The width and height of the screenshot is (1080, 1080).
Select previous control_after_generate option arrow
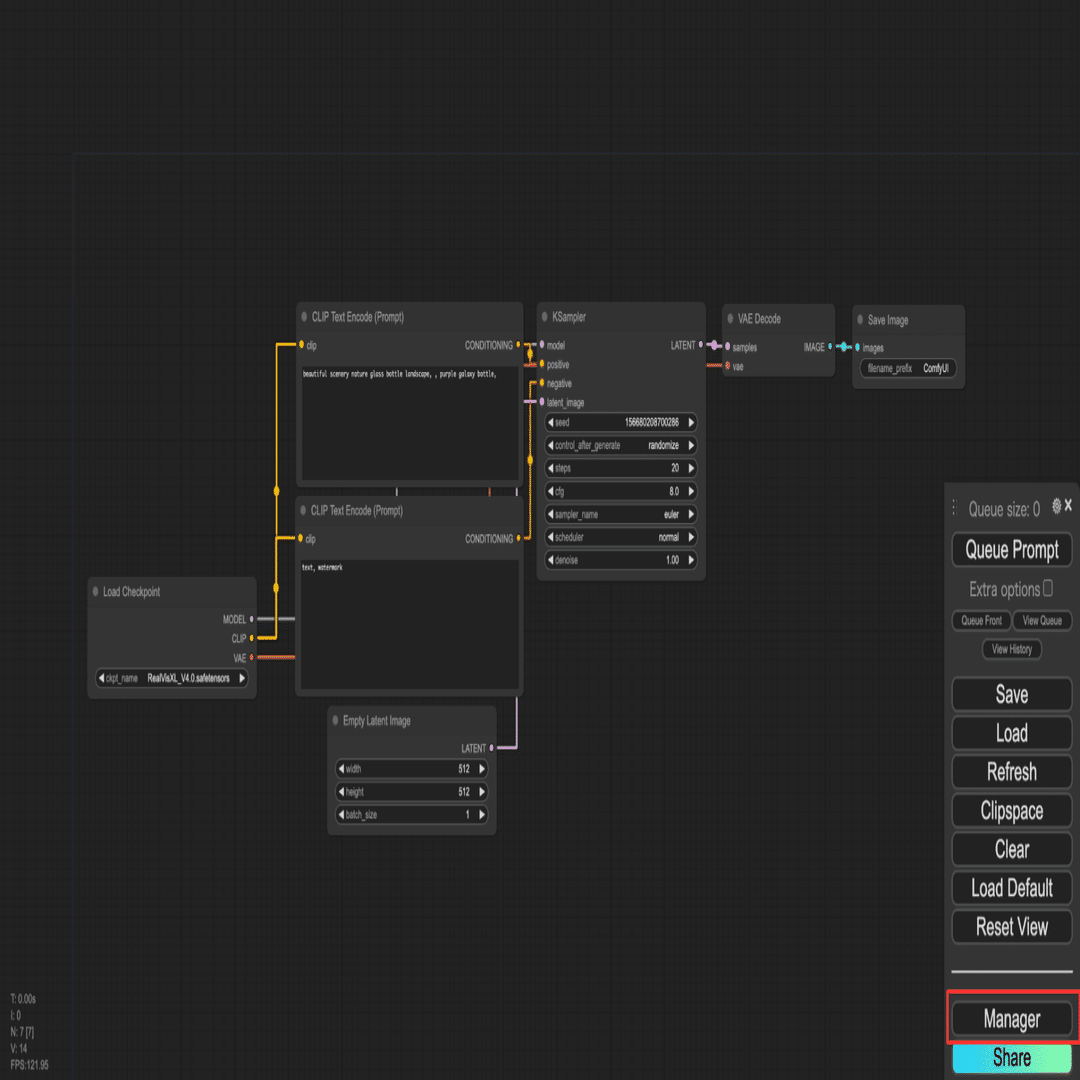tap(550, 445)
